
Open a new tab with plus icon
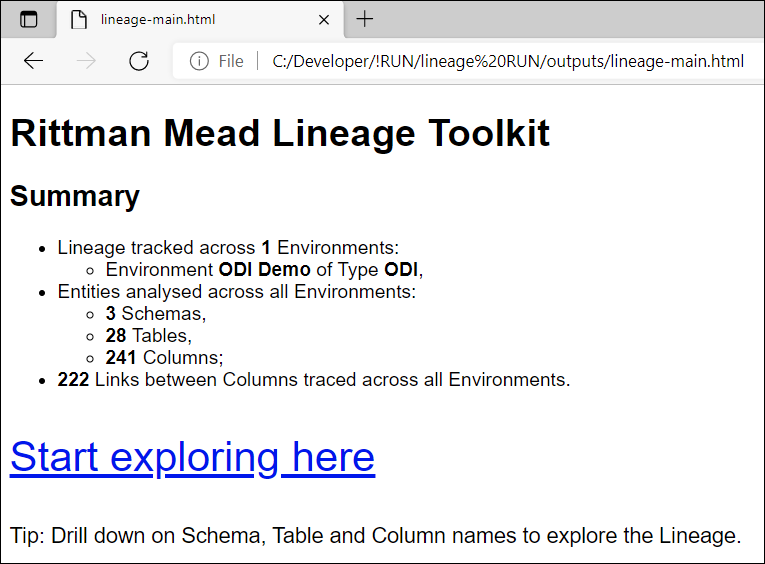click(x=364, y=20)
